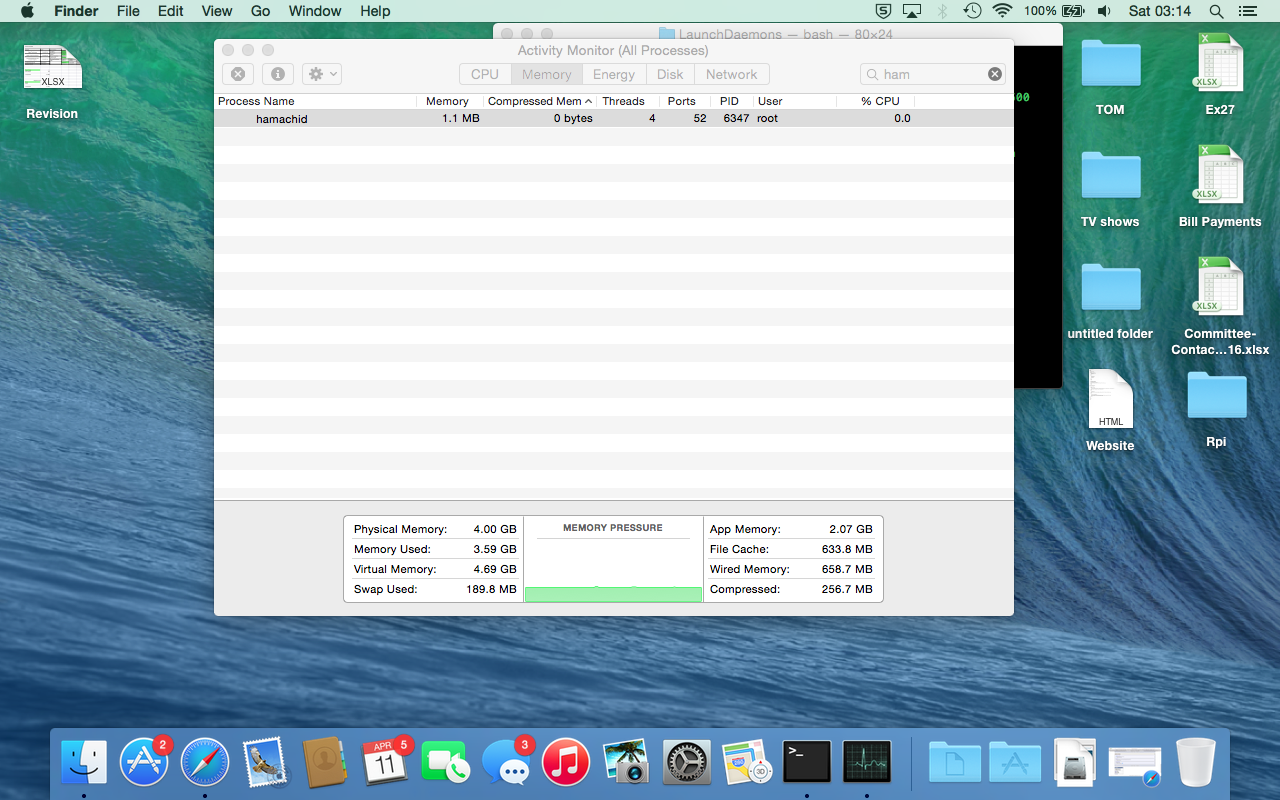This screenshot has width=1280, height=800.
Task: Open FaceTime from the Dock
Action: coord(445,762)
